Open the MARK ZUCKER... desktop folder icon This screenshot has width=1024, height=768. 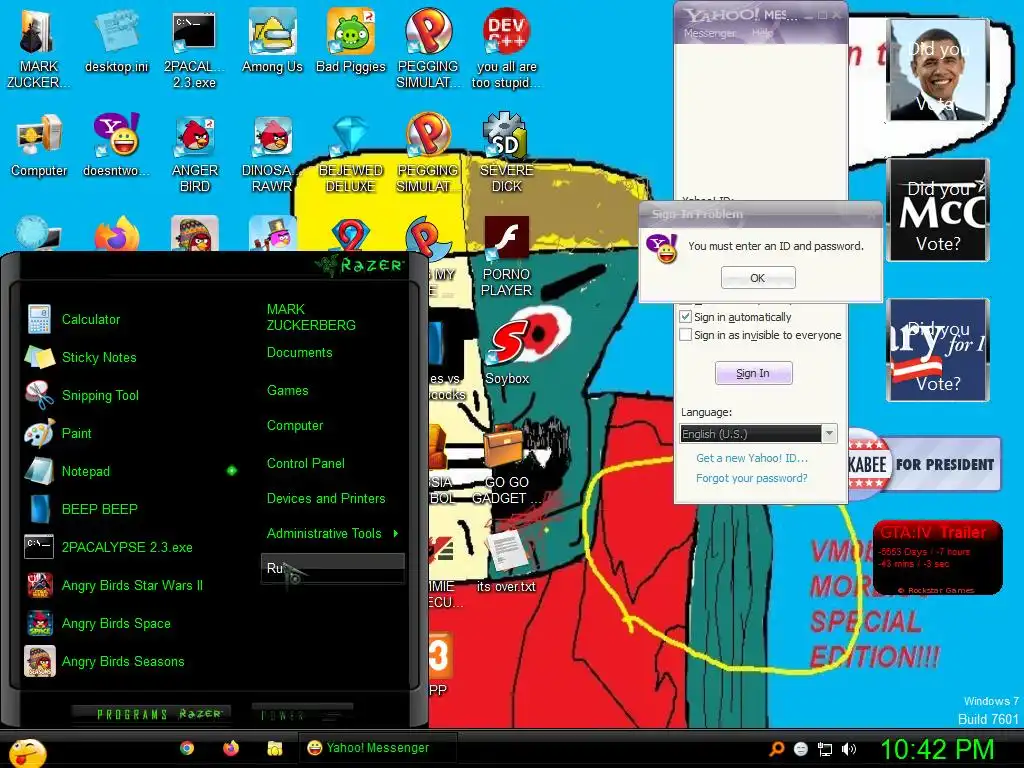point(38,49)
